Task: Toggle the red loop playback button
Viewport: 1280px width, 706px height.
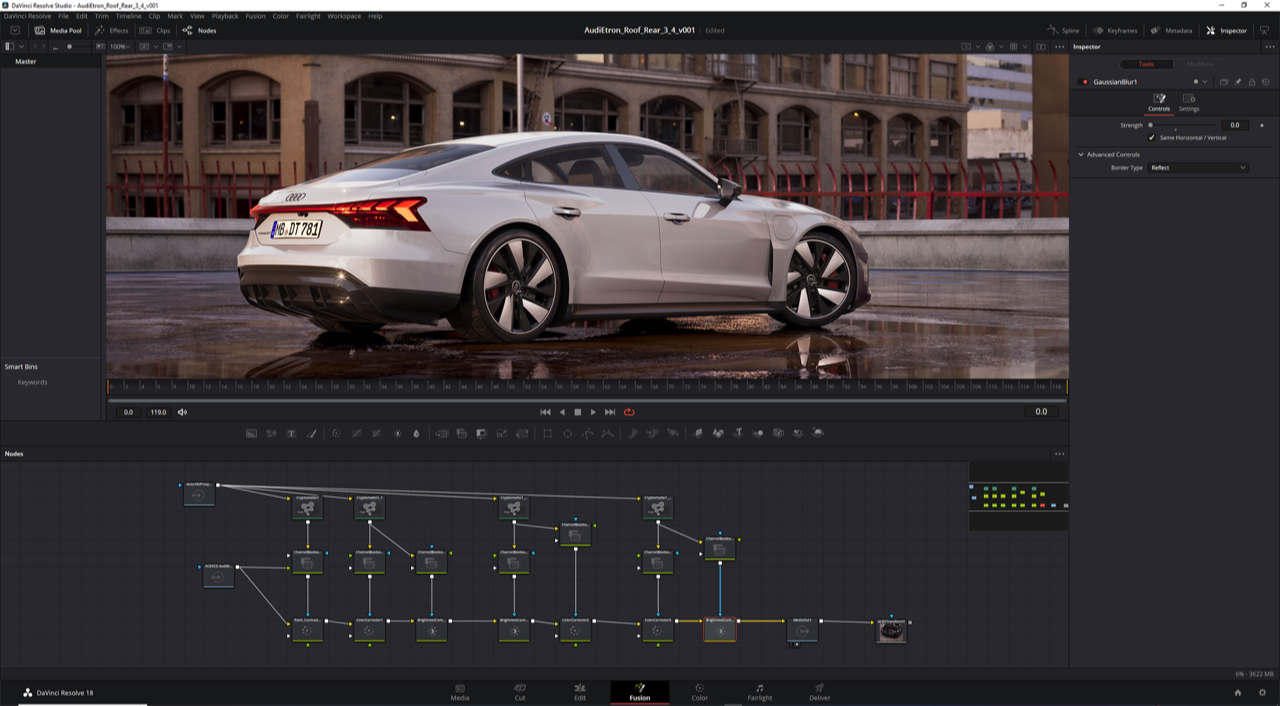Action: click(x=629, y=412)
